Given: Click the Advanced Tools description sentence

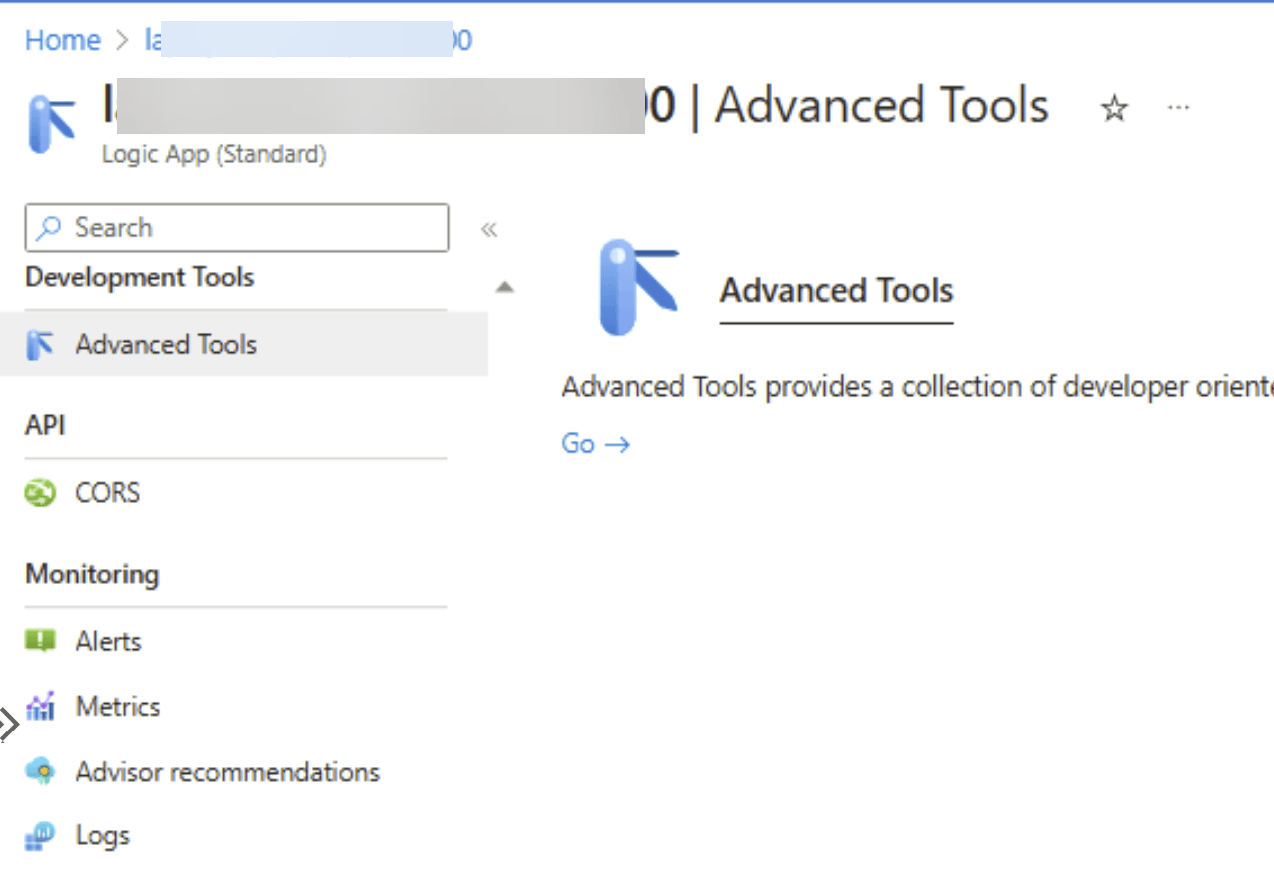Looking at the screenshot, I should click(917, 387).
